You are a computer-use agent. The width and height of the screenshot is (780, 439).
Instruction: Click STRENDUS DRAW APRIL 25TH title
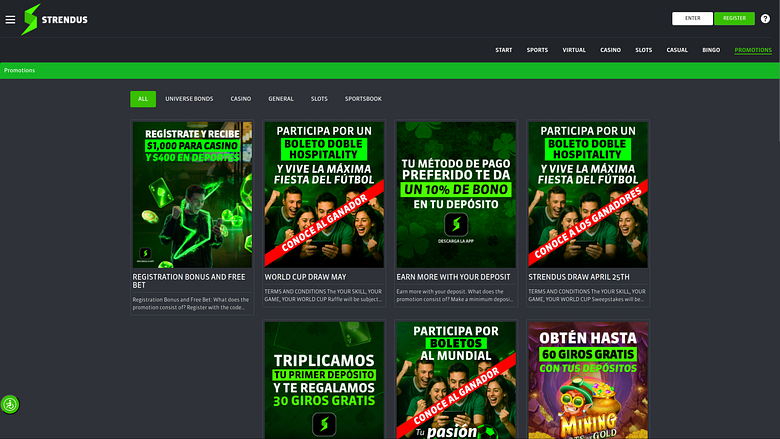(579, 277)
